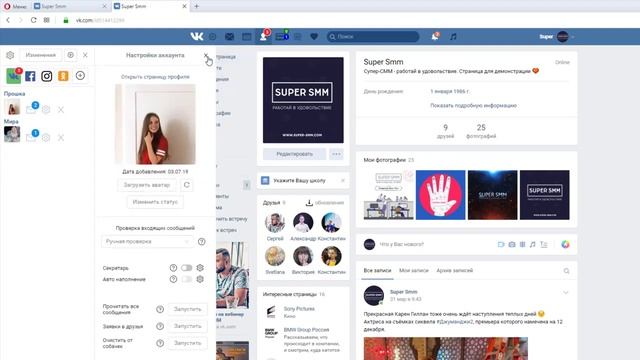Expand the Super profile menu arrow in header
640x360 pixels.
point(573,37)
